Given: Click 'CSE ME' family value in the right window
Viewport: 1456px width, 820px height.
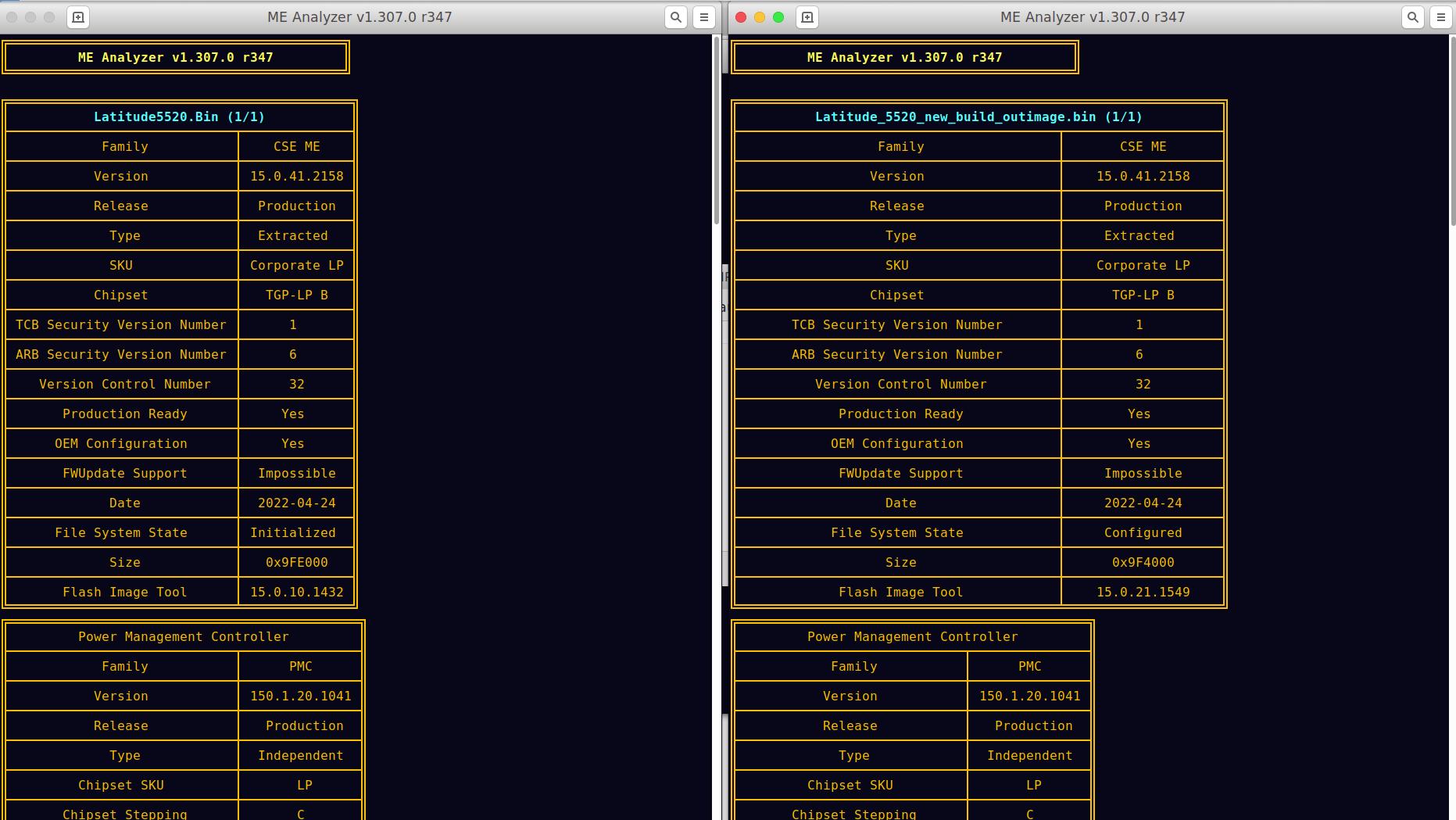Looking at the screenshot, I should pos(1143,146).
